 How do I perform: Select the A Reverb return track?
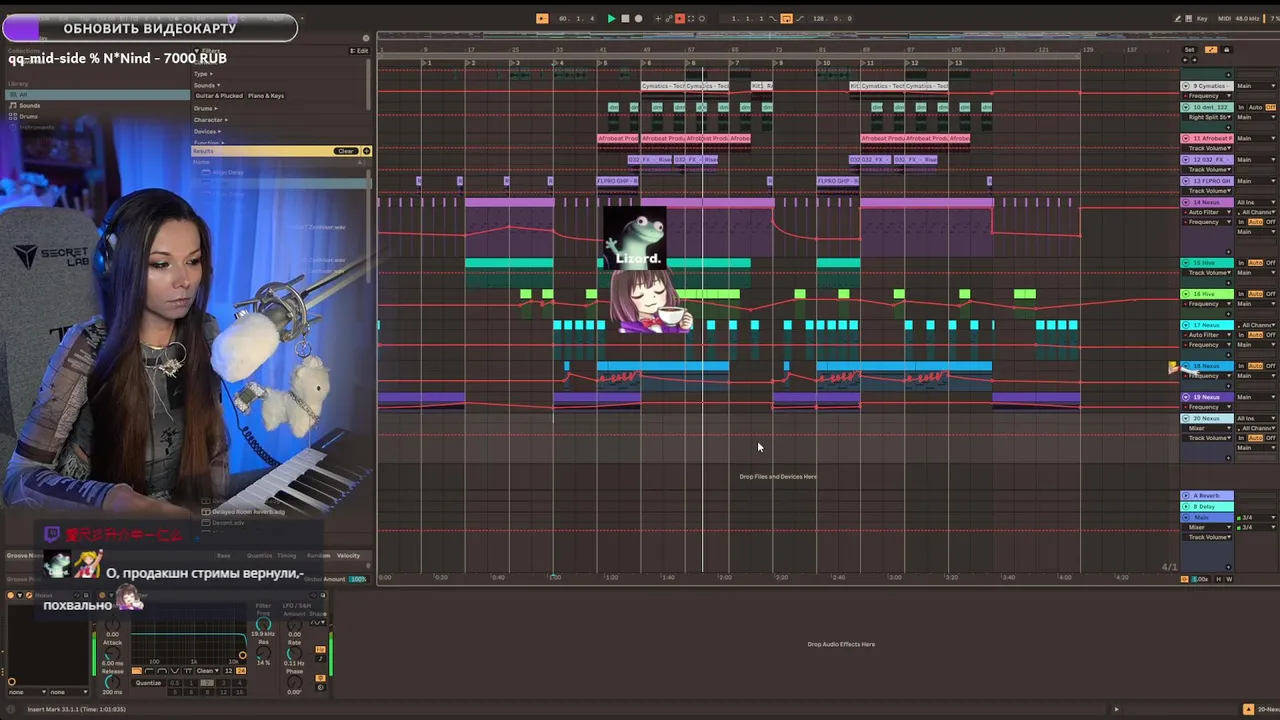click(x=1207, y=495)
